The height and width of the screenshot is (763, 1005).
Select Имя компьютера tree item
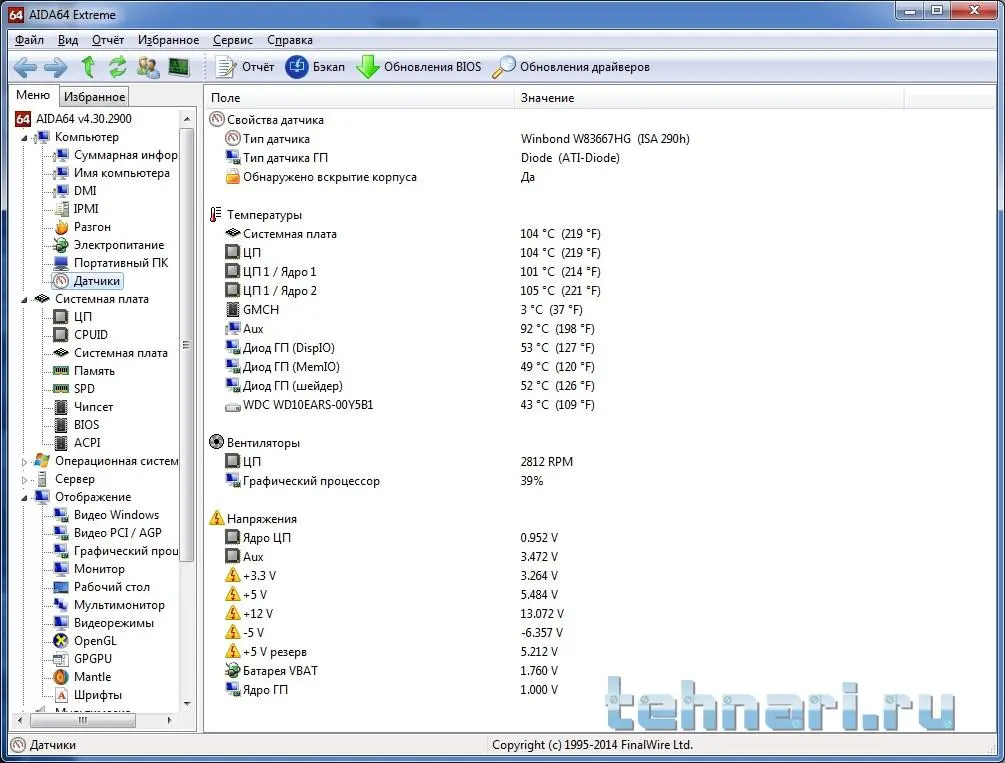point(112,172)
